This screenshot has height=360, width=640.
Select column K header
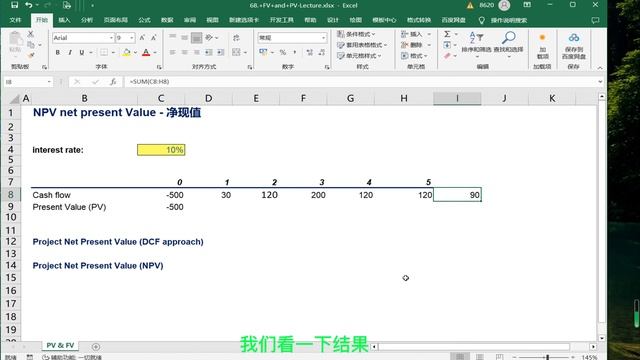[552, 98]
